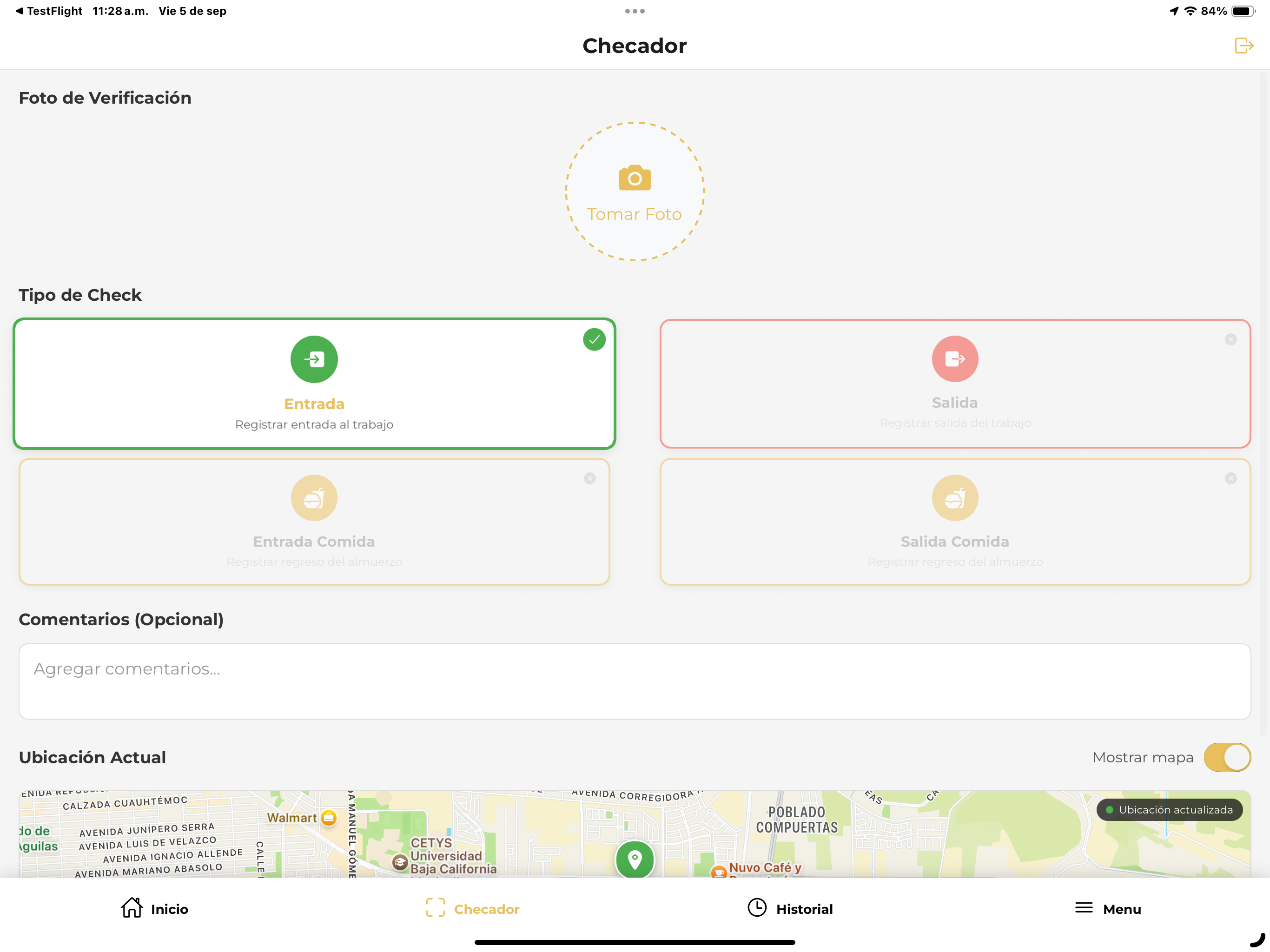Tap the Ubicación Actual heading
The width and height of the screenshot is (1270, 952).
(x=93, y=757)
